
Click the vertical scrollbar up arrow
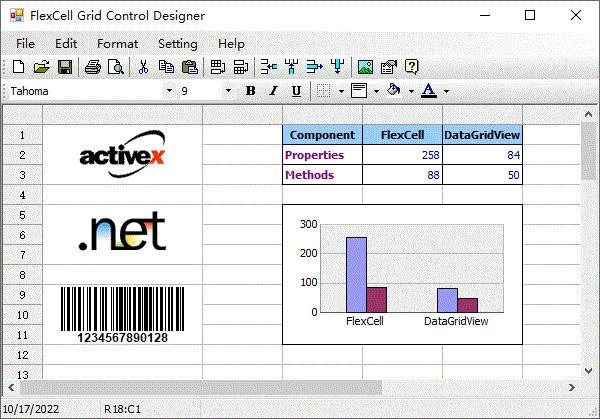[x=588, y=114]
